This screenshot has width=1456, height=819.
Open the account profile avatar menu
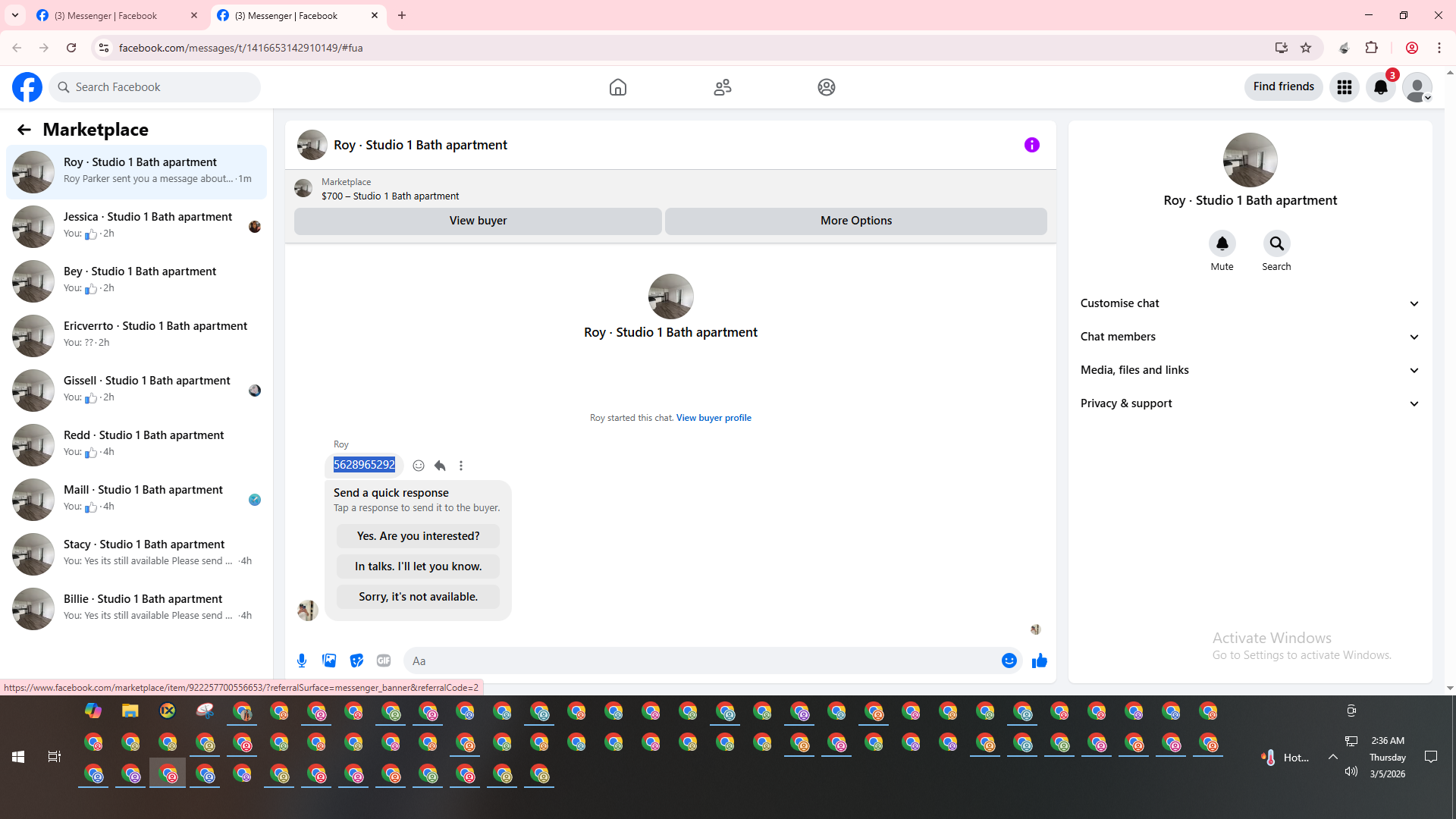pyautogui.click(x=1417, y=87)
